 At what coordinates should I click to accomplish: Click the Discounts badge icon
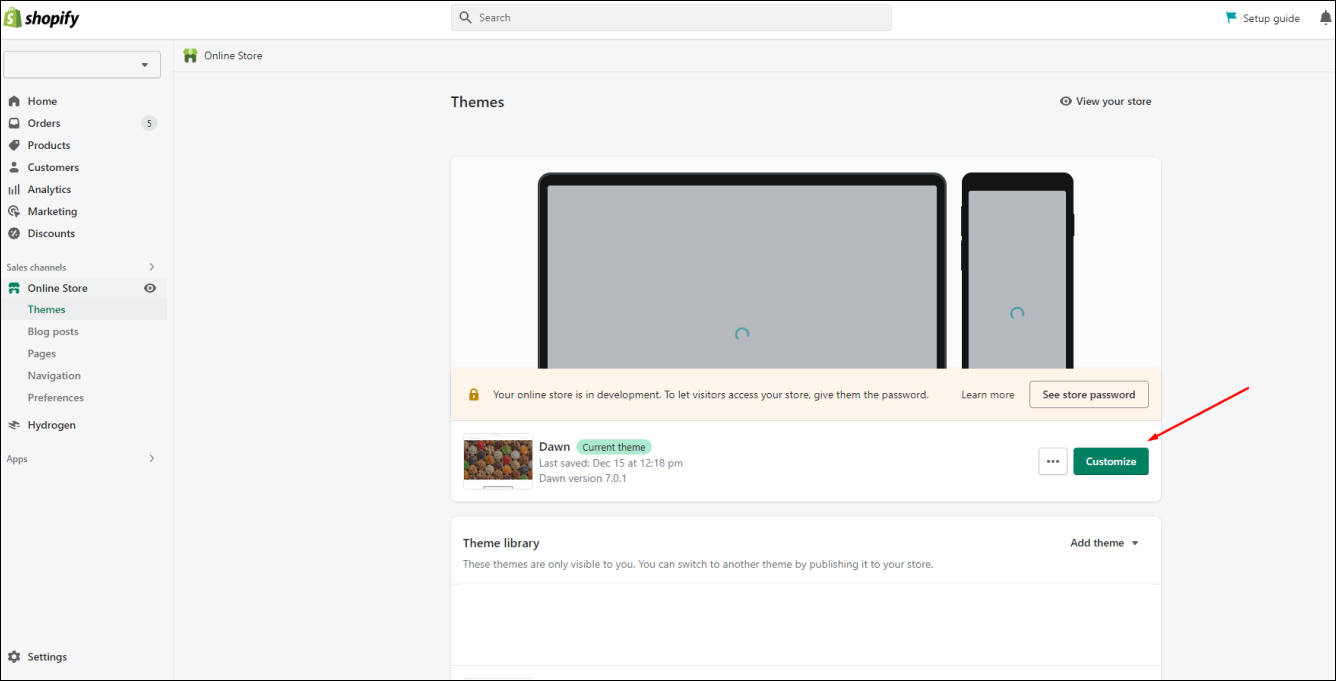coord(14,233)
